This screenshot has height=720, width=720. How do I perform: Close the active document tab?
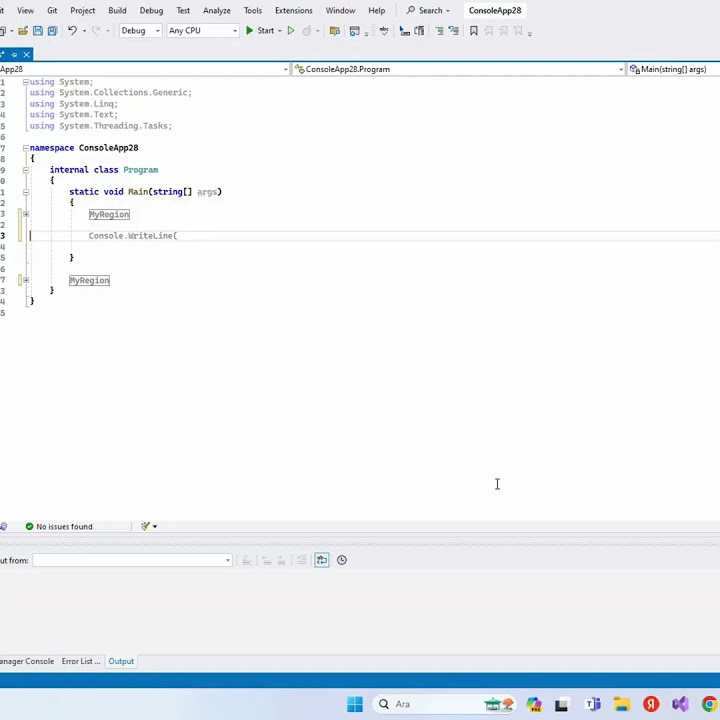[x=27, y=55]
